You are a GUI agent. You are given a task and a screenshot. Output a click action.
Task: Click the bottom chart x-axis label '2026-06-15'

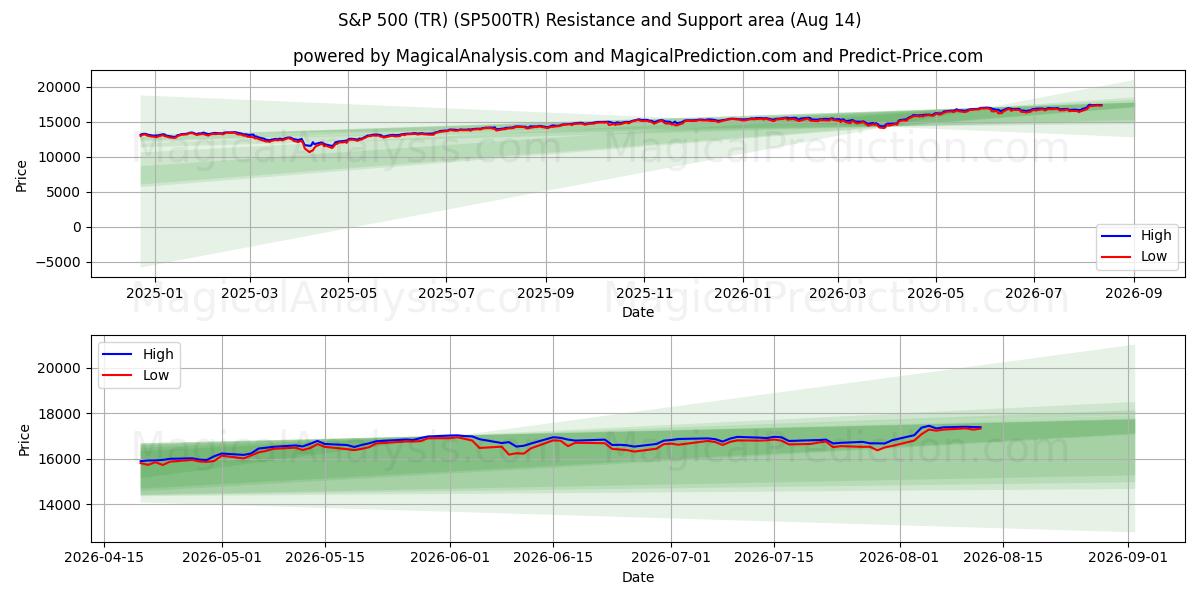[553, 560]
